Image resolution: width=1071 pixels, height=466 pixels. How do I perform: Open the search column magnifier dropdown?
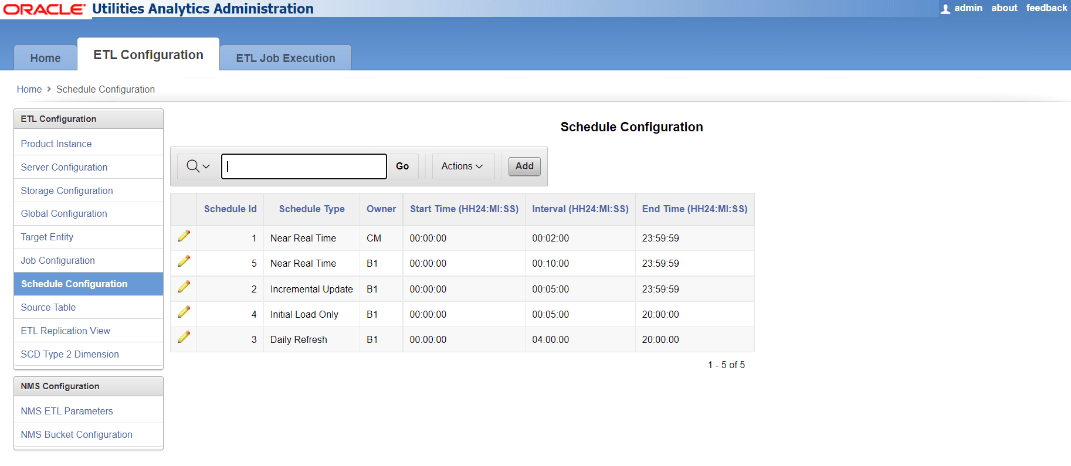[197, 166]
